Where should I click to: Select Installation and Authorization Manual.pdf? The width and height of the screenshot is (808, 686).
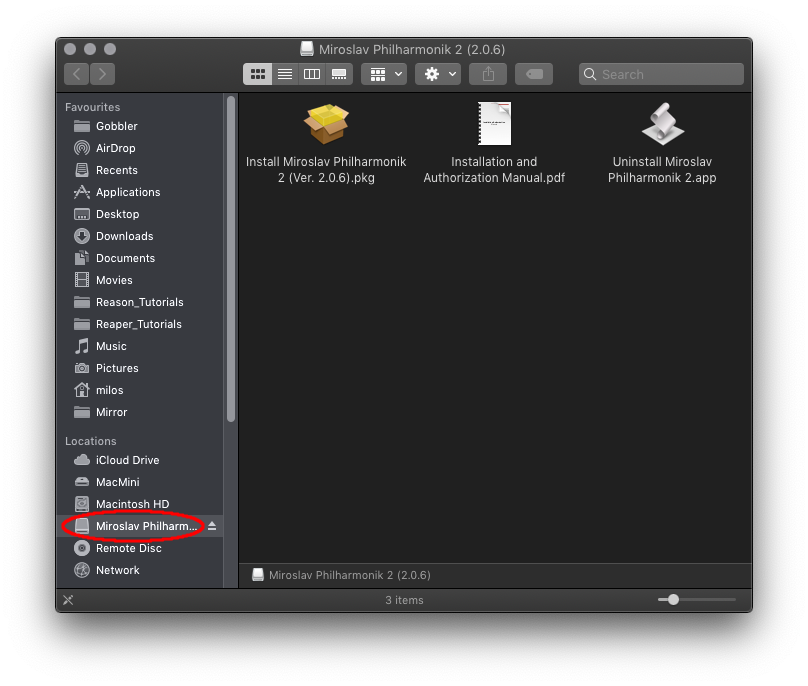pyautogui.click(x=494, y=144)
